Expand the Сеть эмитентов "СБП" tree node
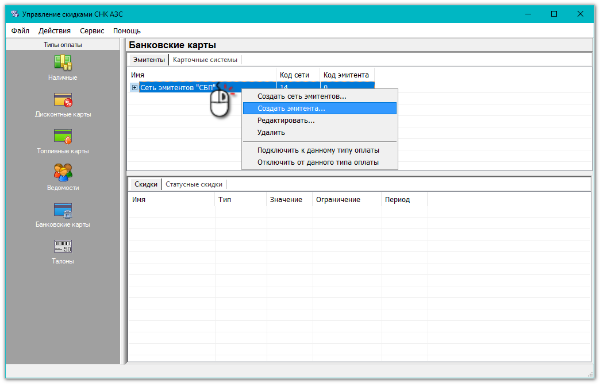The image size is (600, 384). (134, 88)
